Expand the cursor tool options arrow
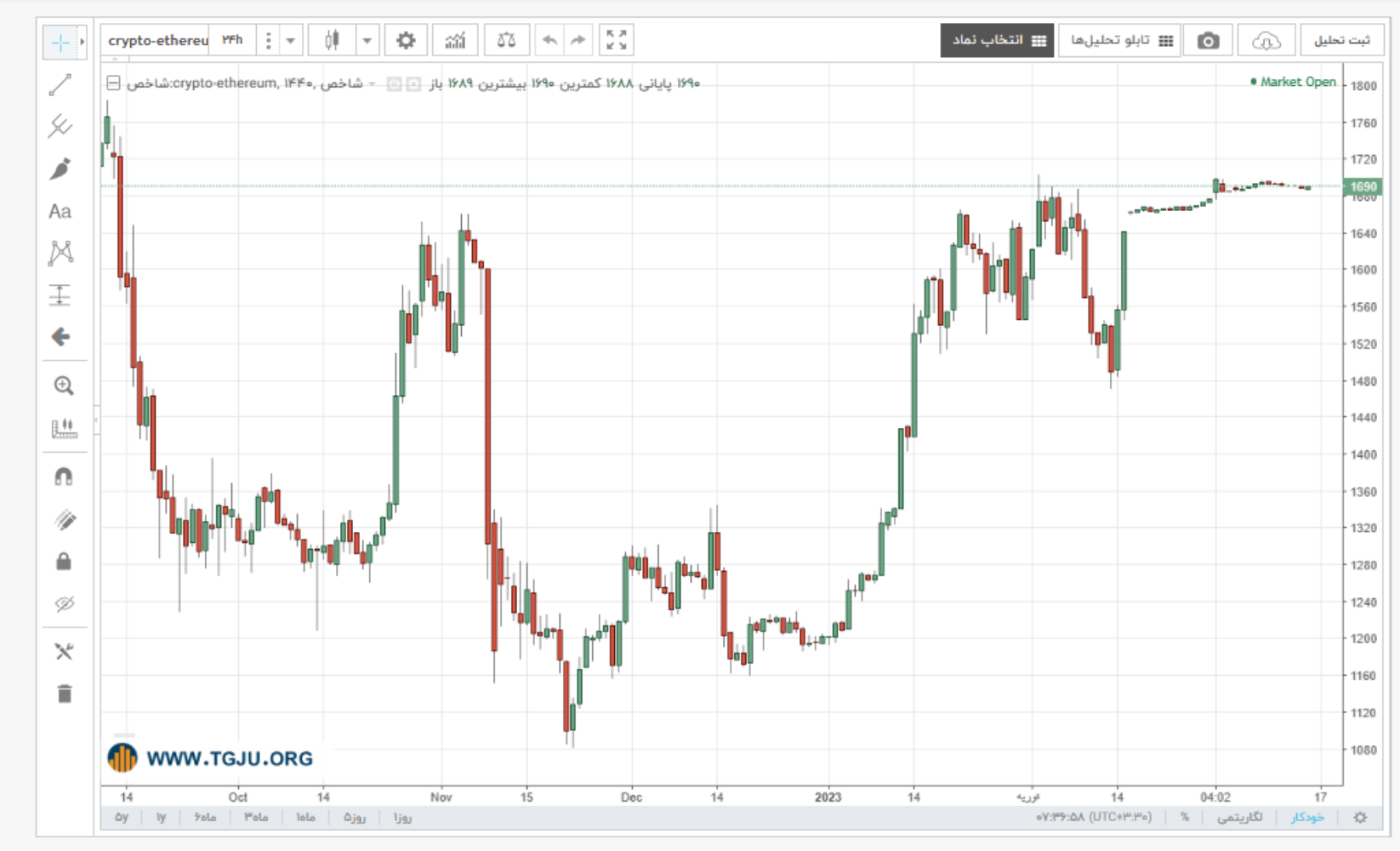This screenshot has height=851, width=1400. coord(83,42)
